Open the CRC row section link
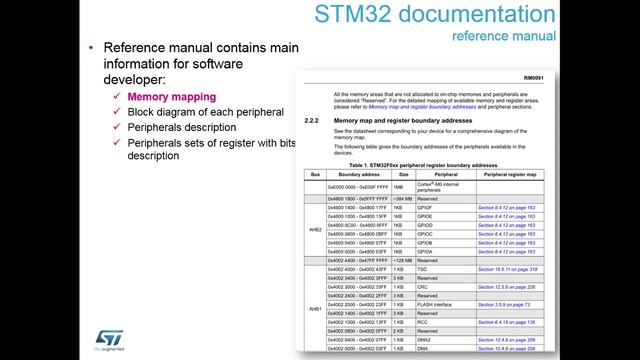The height and width of the screenshot is (360, 640). [x=507, y=287]
